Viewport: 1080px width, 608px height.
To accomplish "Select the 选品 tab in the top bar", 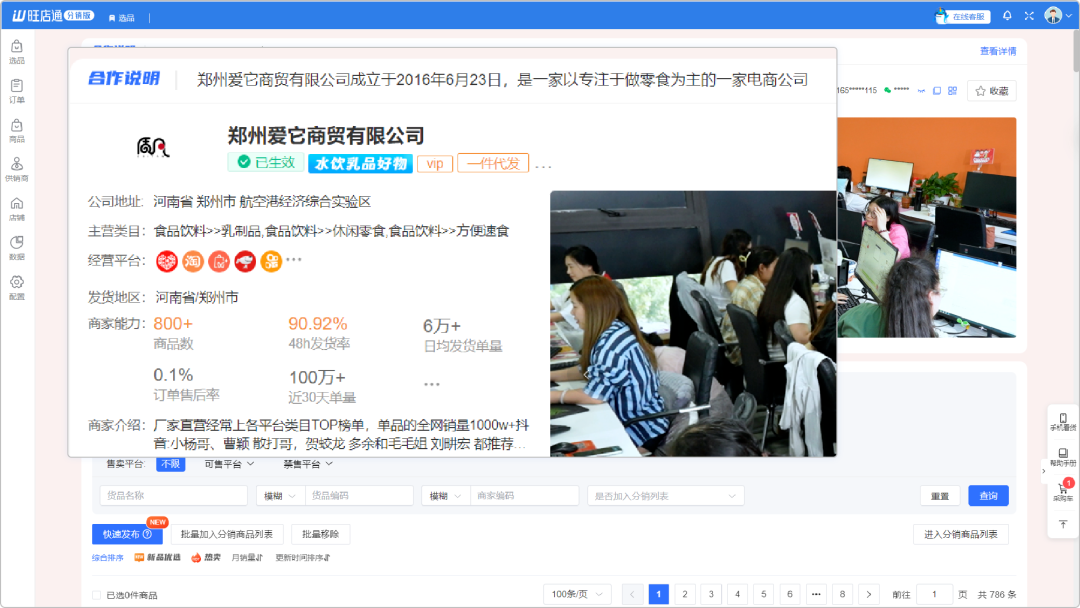I will click(x=122, y=18).
